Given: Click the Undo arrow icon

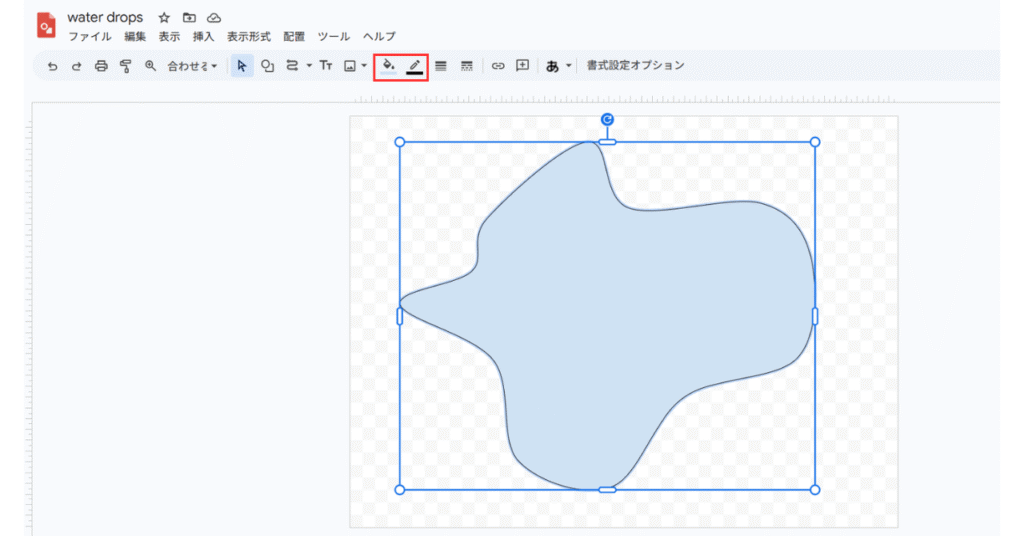Looking at the screenshot, I should coord(52,66).
